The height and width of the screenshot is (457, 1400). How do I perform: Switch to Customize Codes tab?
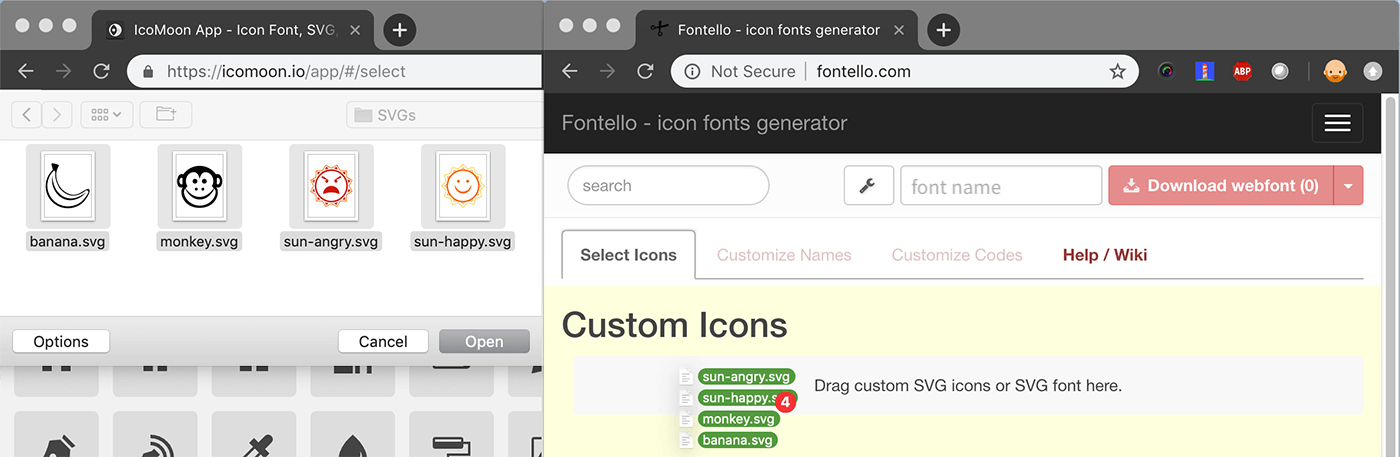(x=957, y=255)
